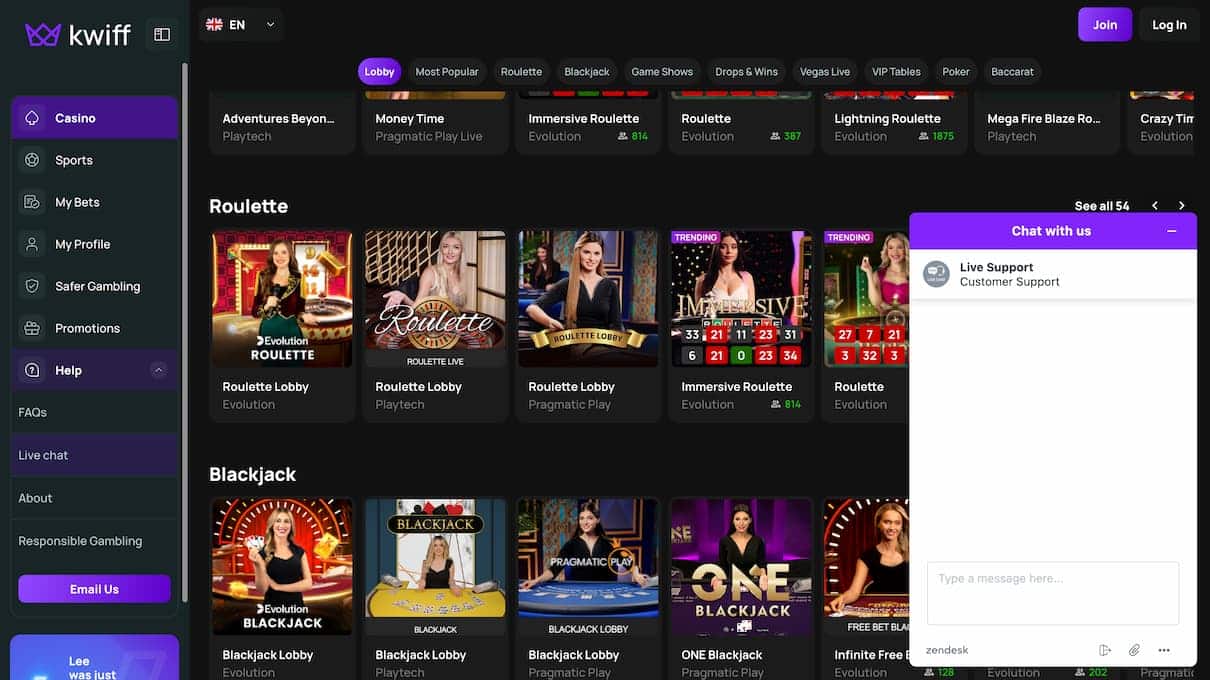Click the attachment paperclip in chat
The image size is (1210, 680).
pos(1134,650)
